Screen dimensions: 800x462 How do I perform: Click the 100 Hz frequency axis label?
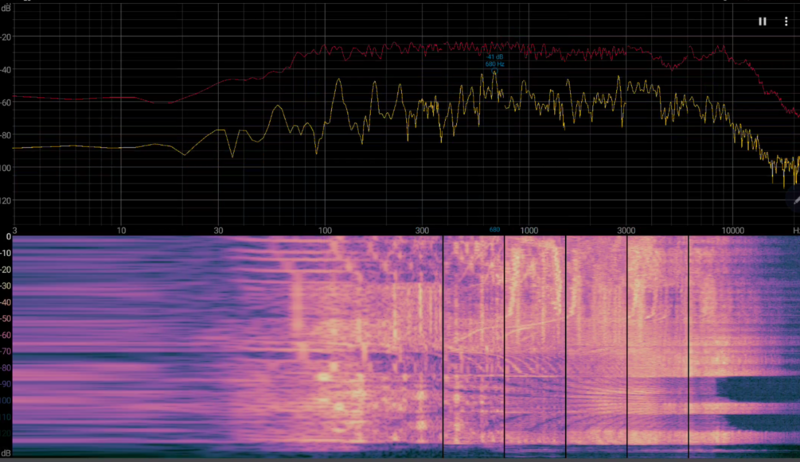point(323,229)
